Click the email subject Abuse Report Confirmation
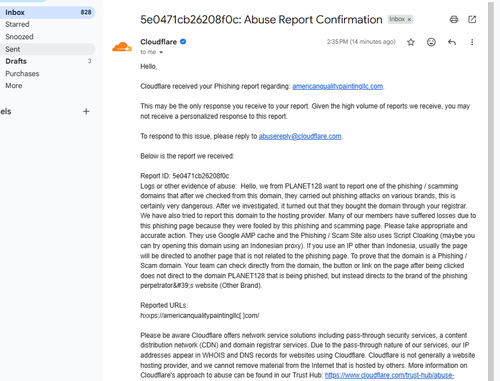The image size is (500, 381). [261, 20]
